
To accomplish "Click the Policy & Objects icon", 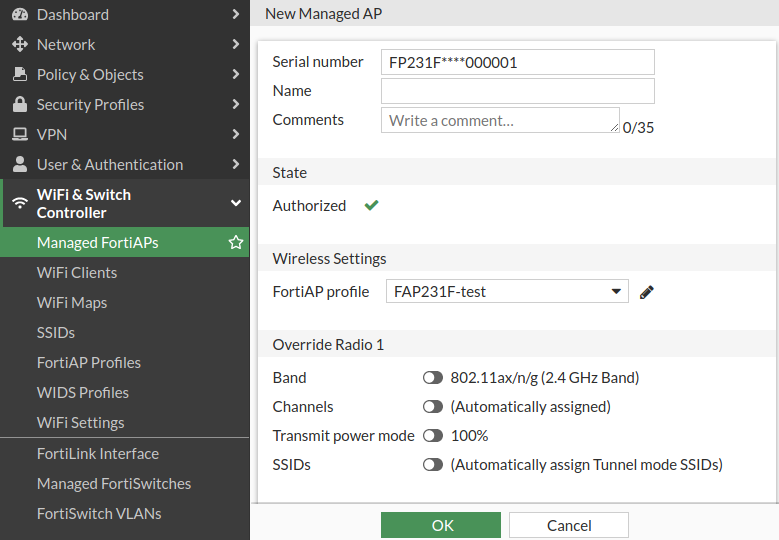I will pyautogui.click(x=19, y=75).
